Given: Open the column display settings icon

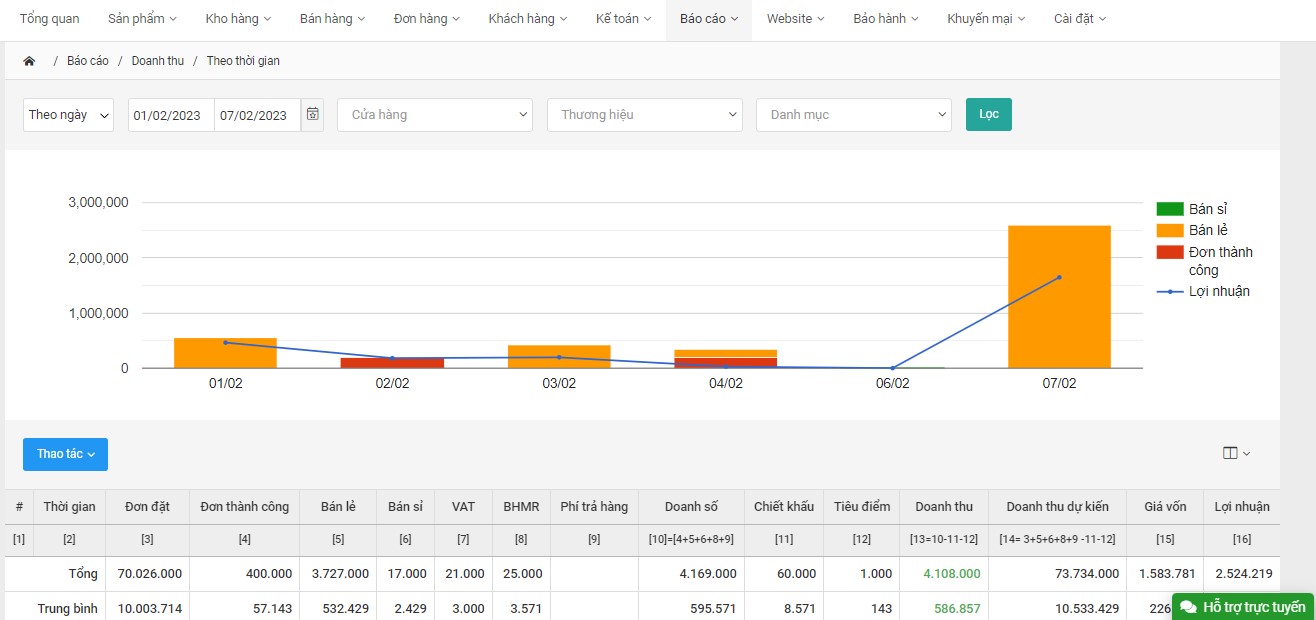Looking at the screenshot, I should click(x=1236, y=453).
